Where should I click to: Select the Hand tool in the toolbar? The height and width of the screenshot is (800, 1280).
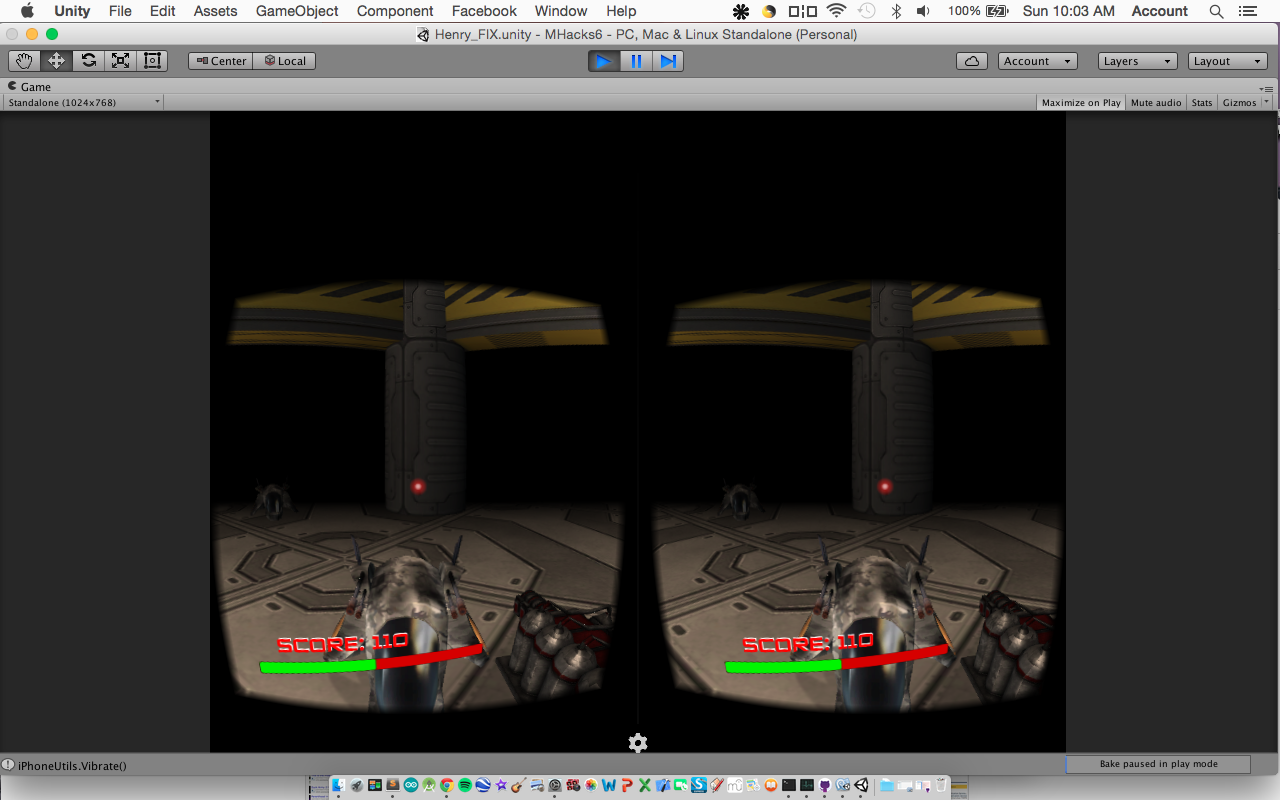(x=24, y=61)
